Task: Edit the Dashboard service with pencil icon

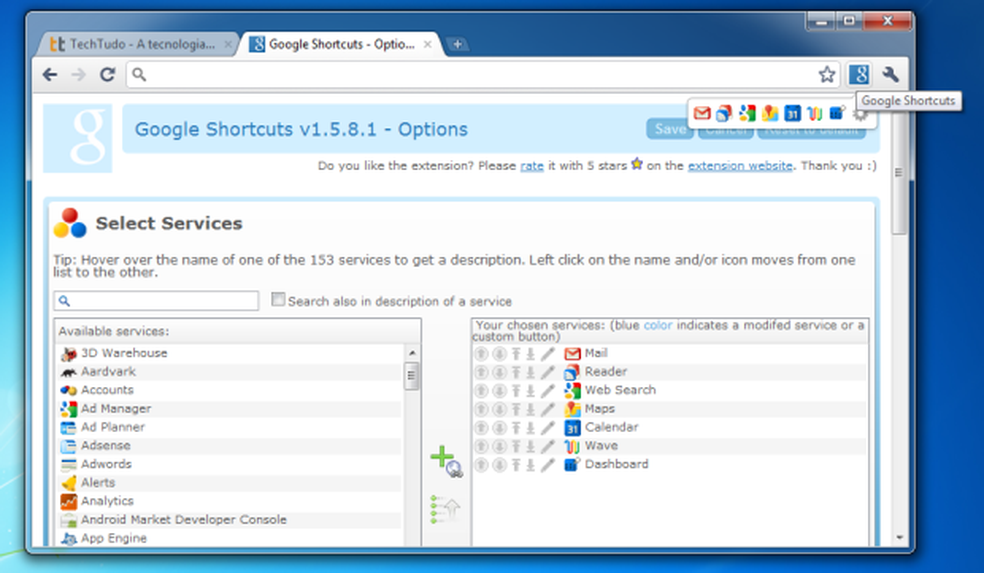Action: (548, 465)
